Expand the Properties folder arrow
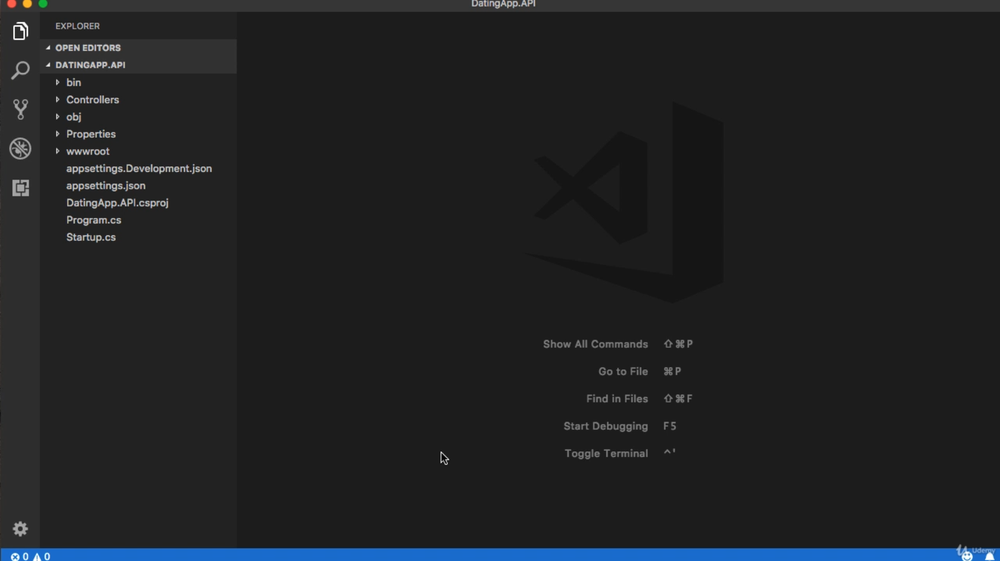Viewport: 1000px width, 561px height. (x=57, y=134)
